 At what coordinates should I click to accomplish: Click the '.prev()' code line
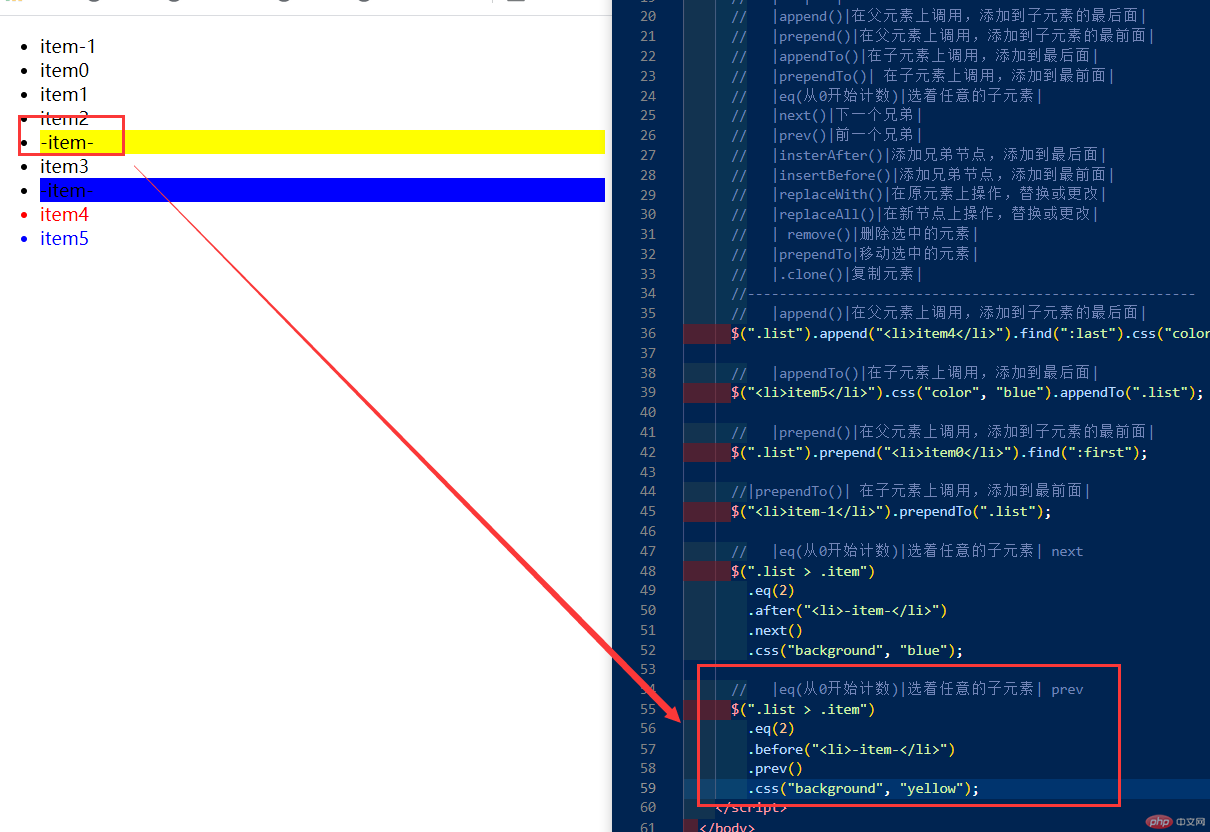(775, 769)
